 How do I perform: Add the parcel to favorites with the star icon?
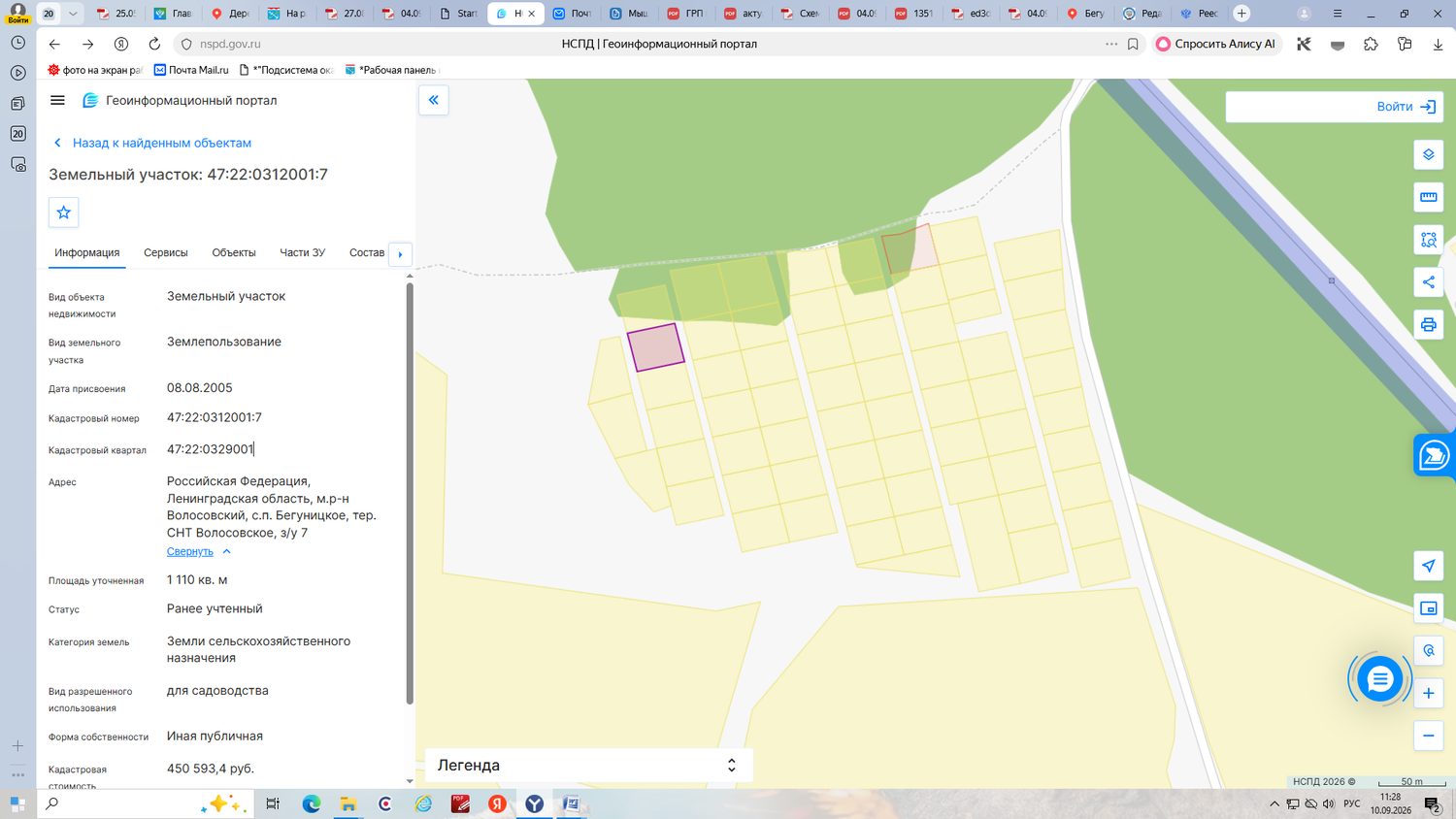[64, 213]
